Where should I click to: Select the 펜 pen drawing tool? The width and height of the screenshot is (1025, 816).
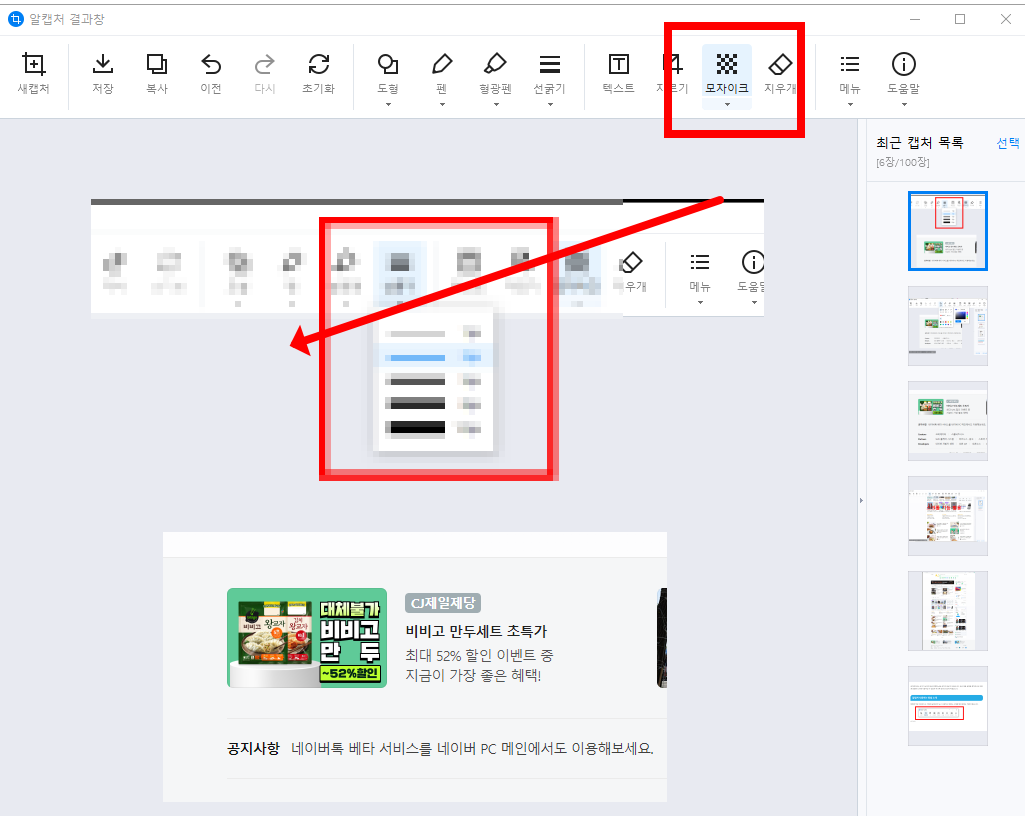(x=441, y=68)
